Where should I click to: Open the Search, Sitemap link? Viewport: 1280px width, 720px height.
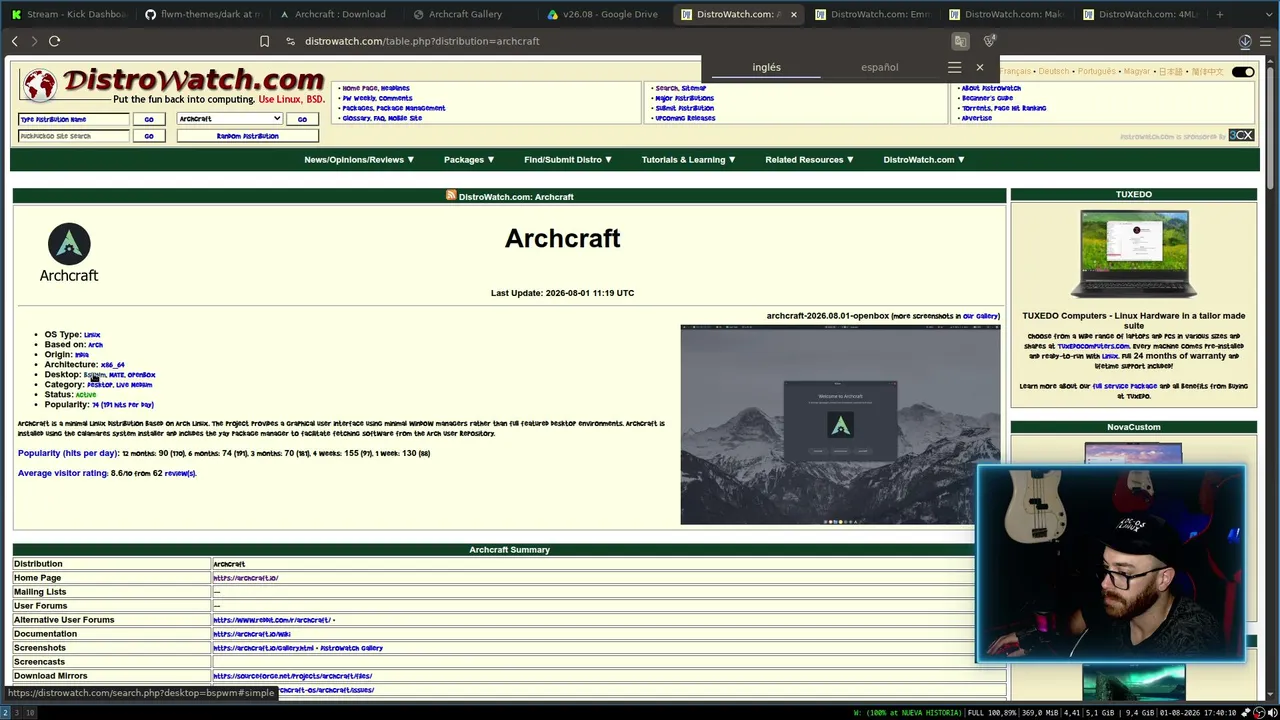pos(681,88)
